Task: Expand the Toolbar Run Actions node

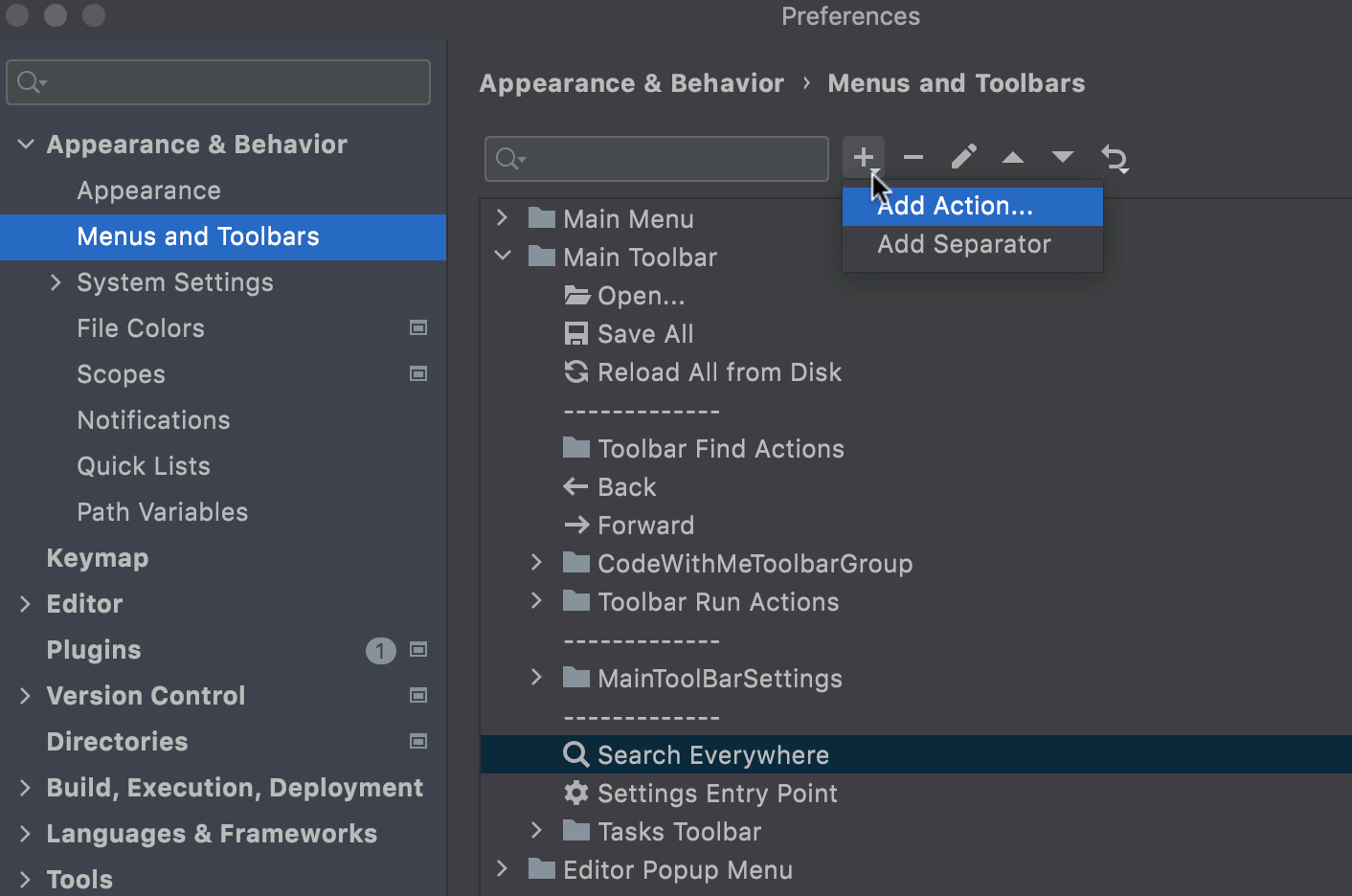Action: coord(537,601)
